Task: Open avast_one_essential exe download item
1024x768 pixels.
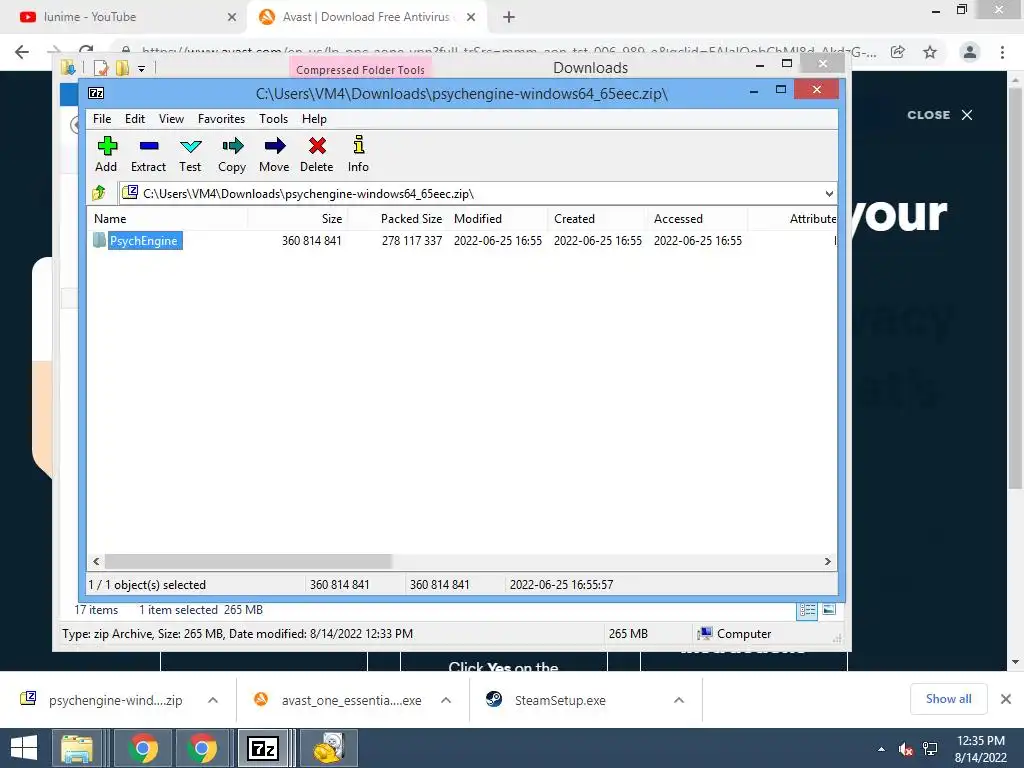Action: [x=338, y=700]
